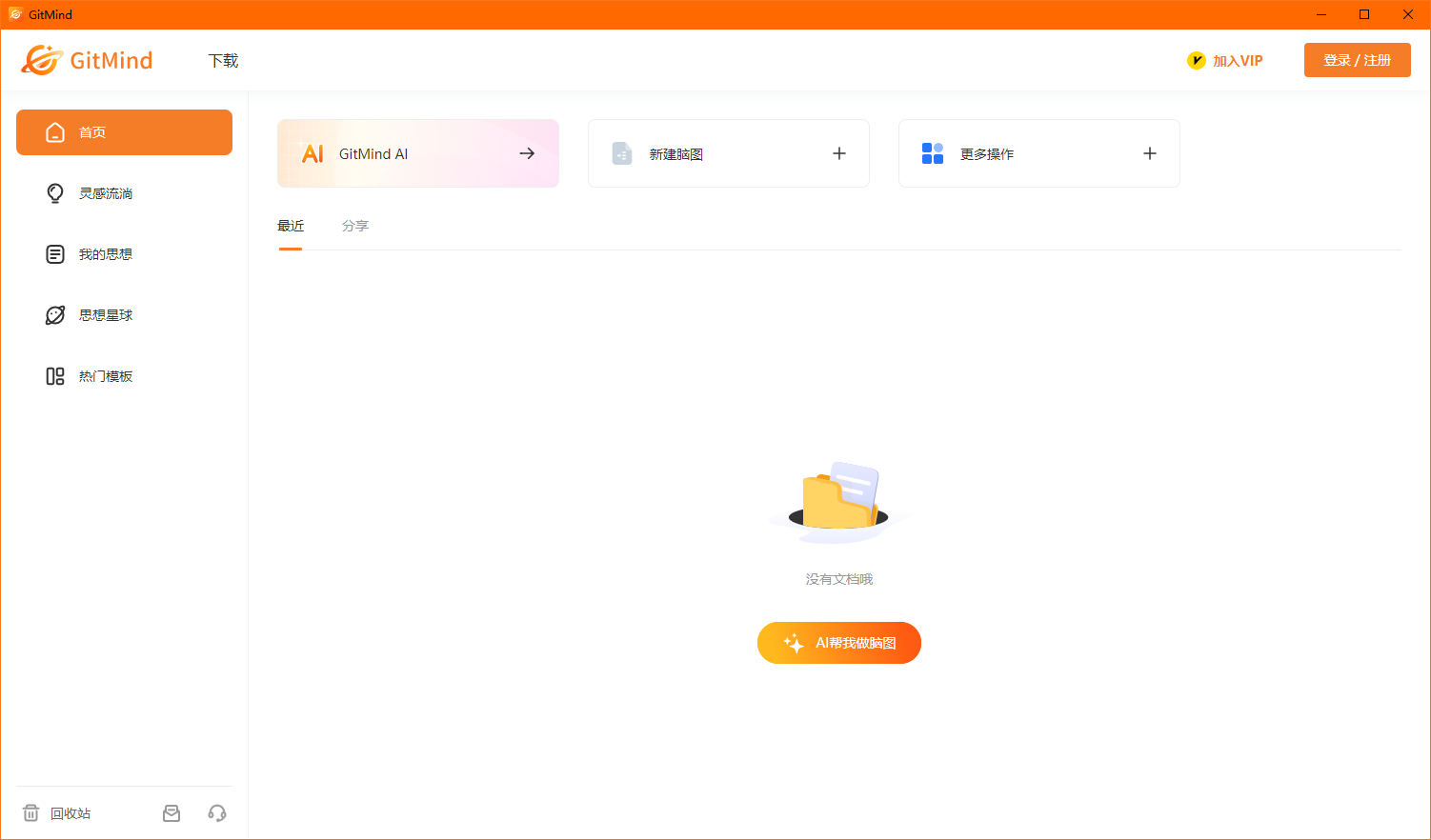Image resolution: width=1431 pixels, height=840 pixels.
Task: Click the 新建脑图 card
Action: point(729,153)
